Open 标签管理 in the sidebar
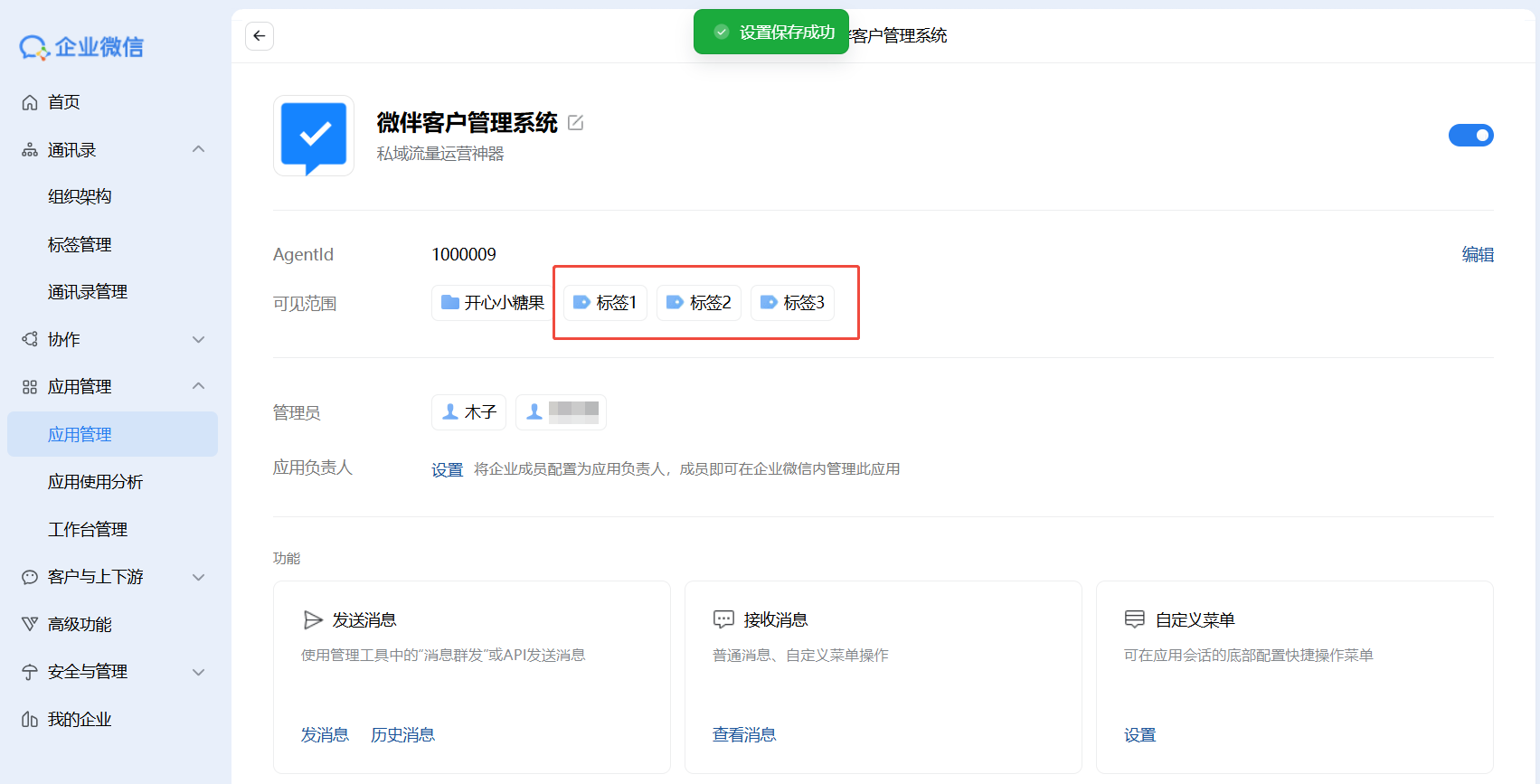 pos(80,245)
